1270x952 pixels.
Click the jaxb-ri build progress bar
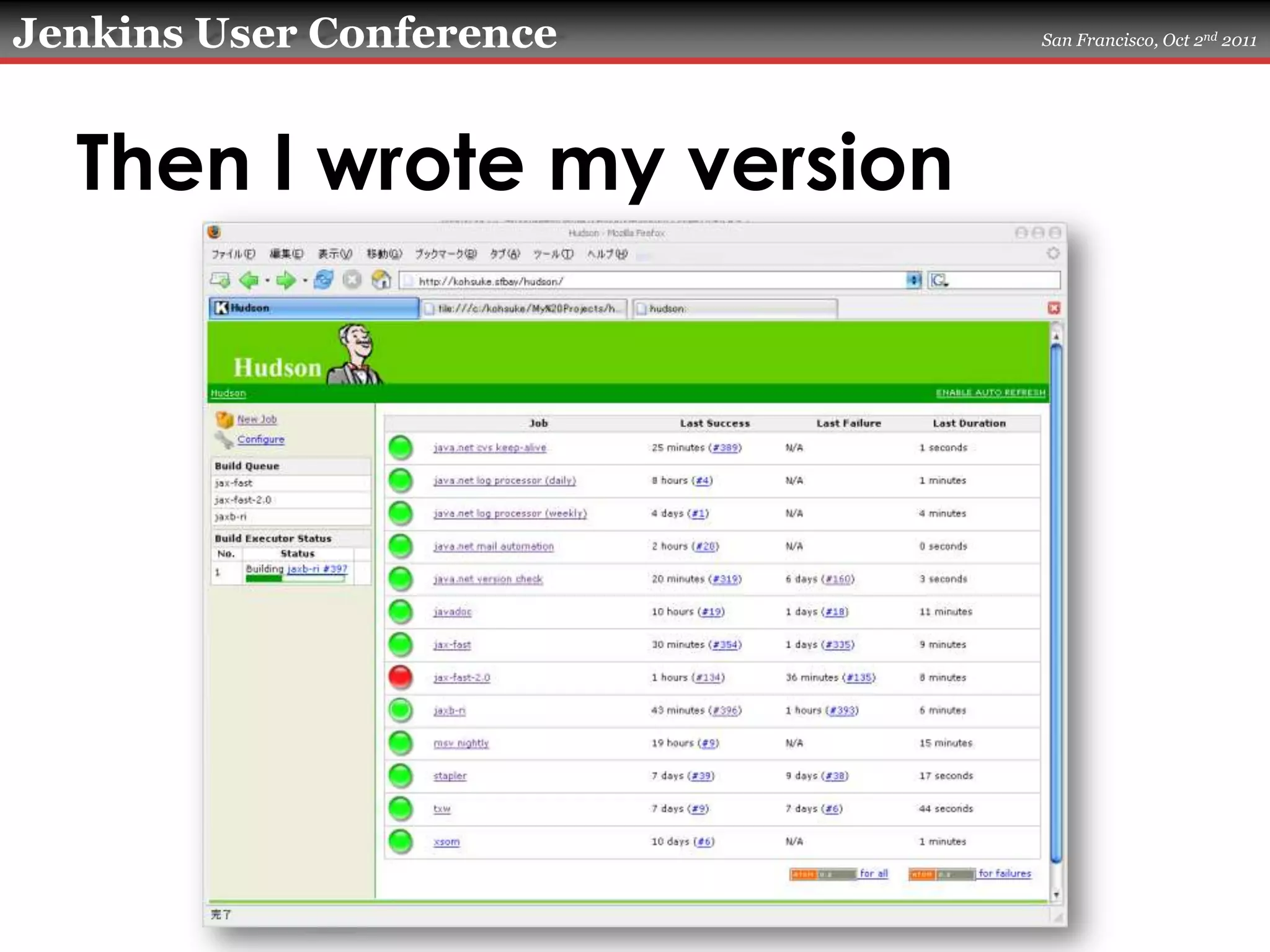pos(295,579)
